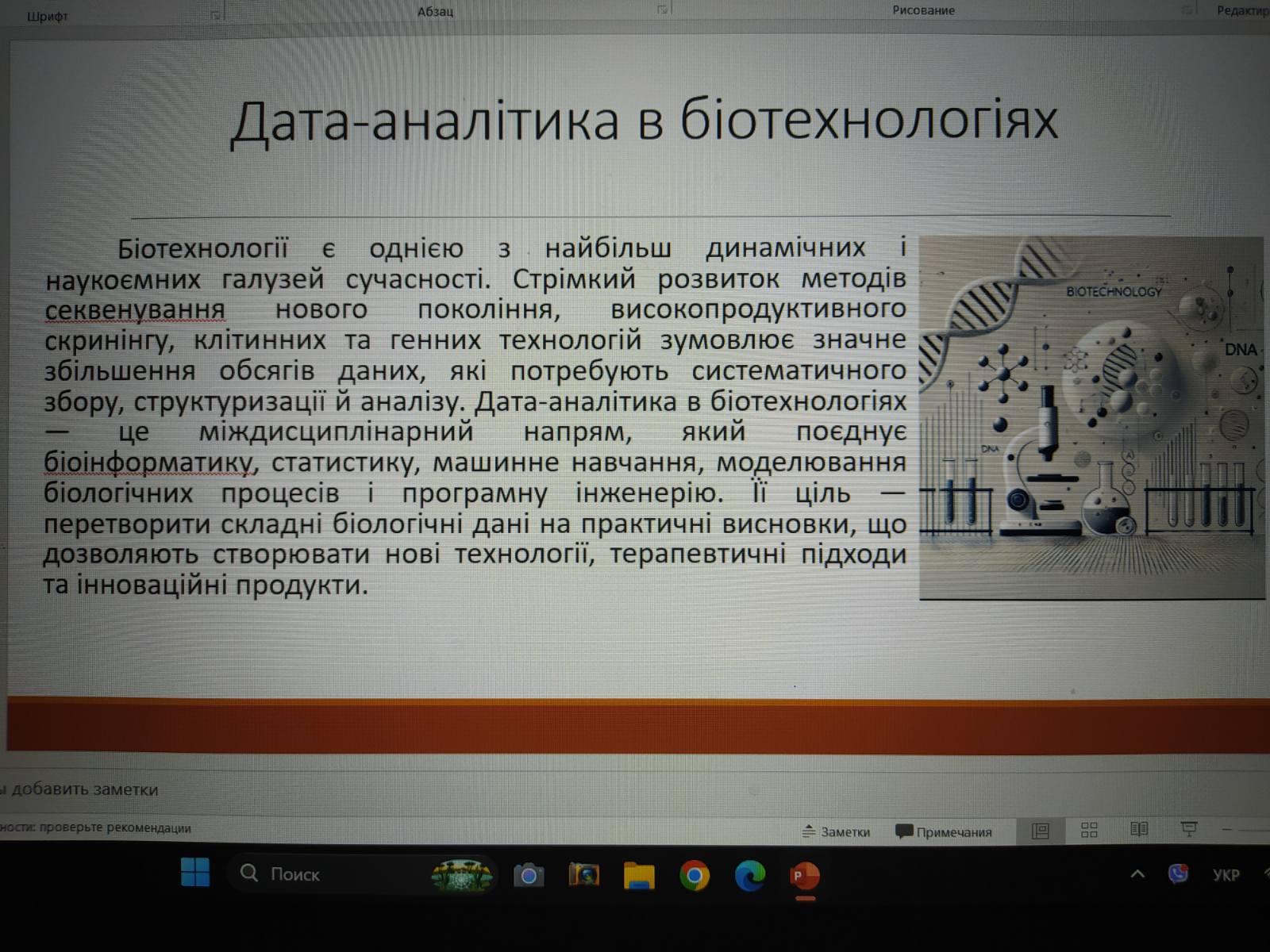Switch to Normal view in status bar
Image resolution: width=1270 pixels, height=952 pixels.
pyautogui.click(x=1040, y=831)
